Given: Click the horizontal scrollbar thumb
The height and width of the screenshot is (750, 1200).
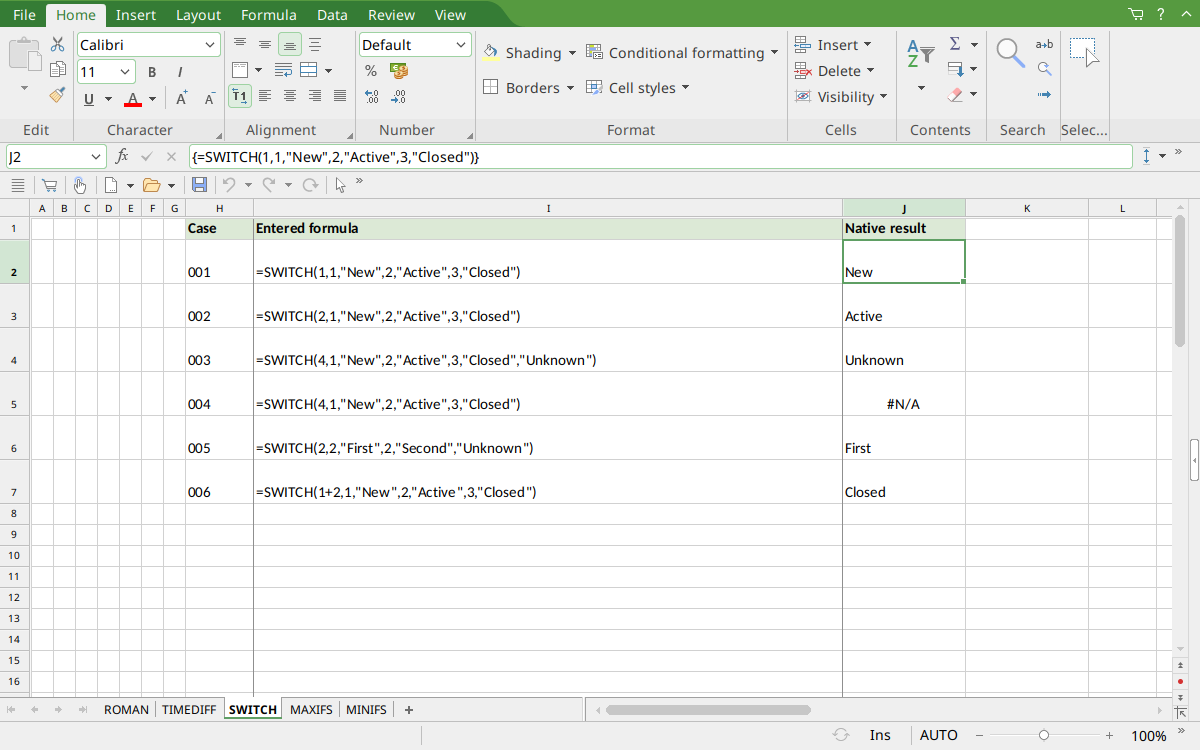Looking at the screenshot, I should [708, 709].
